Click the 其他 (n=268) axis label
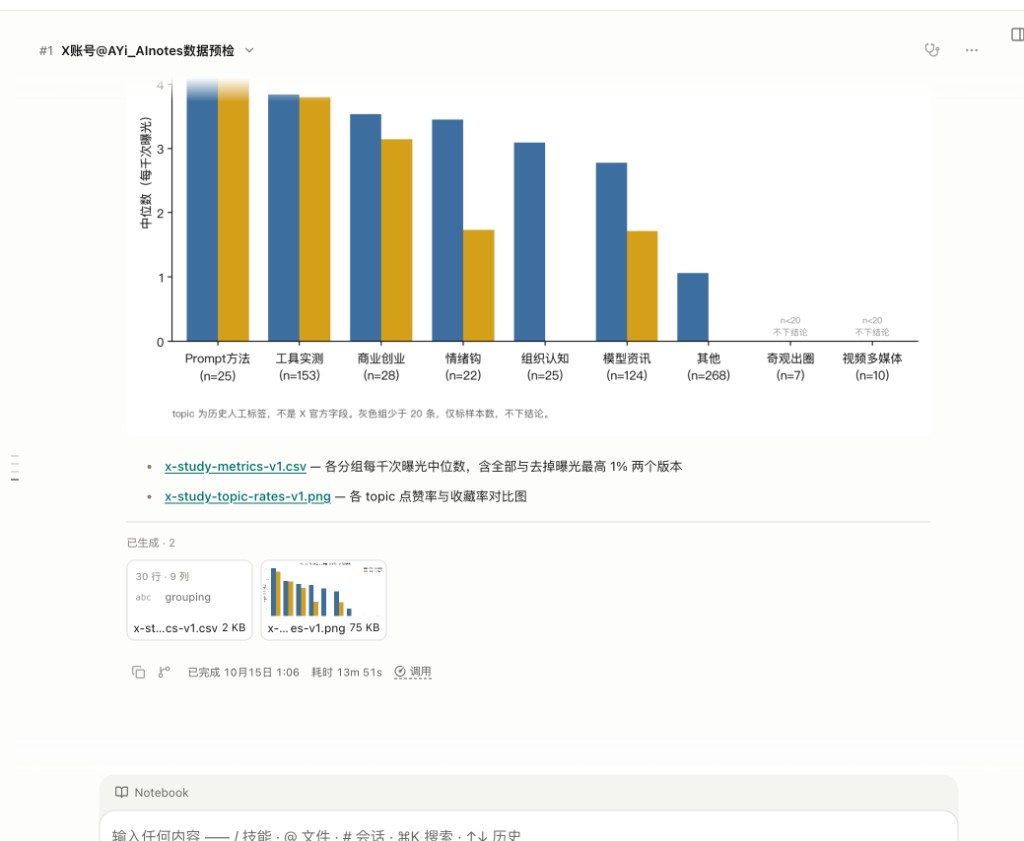This screenshot has height=841, width=1024. (709, 367)
